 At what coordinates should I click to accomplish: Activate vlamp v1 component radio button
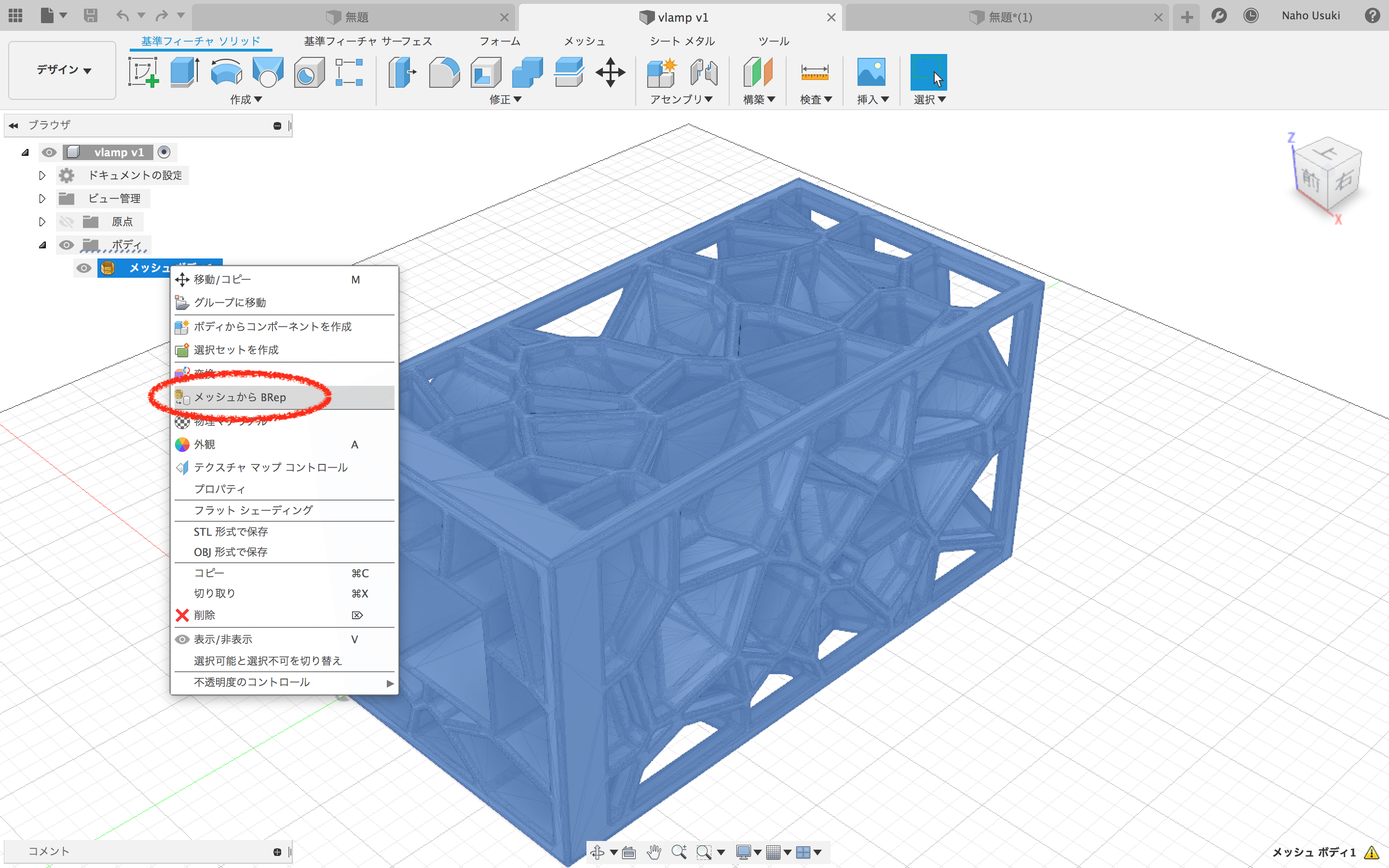point(164,152)
